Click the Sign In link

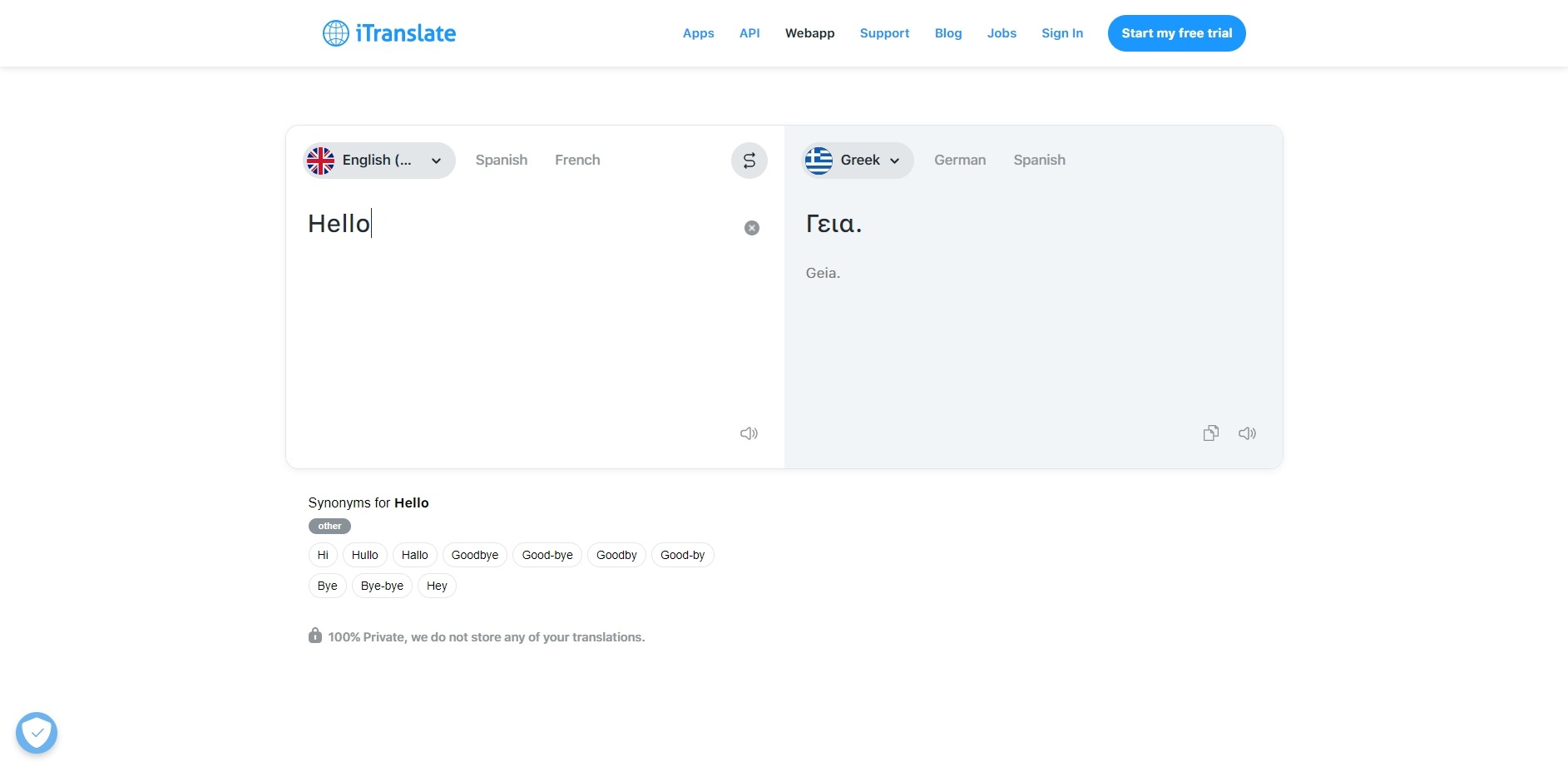pyautogui.click(x=1061, y=33)
